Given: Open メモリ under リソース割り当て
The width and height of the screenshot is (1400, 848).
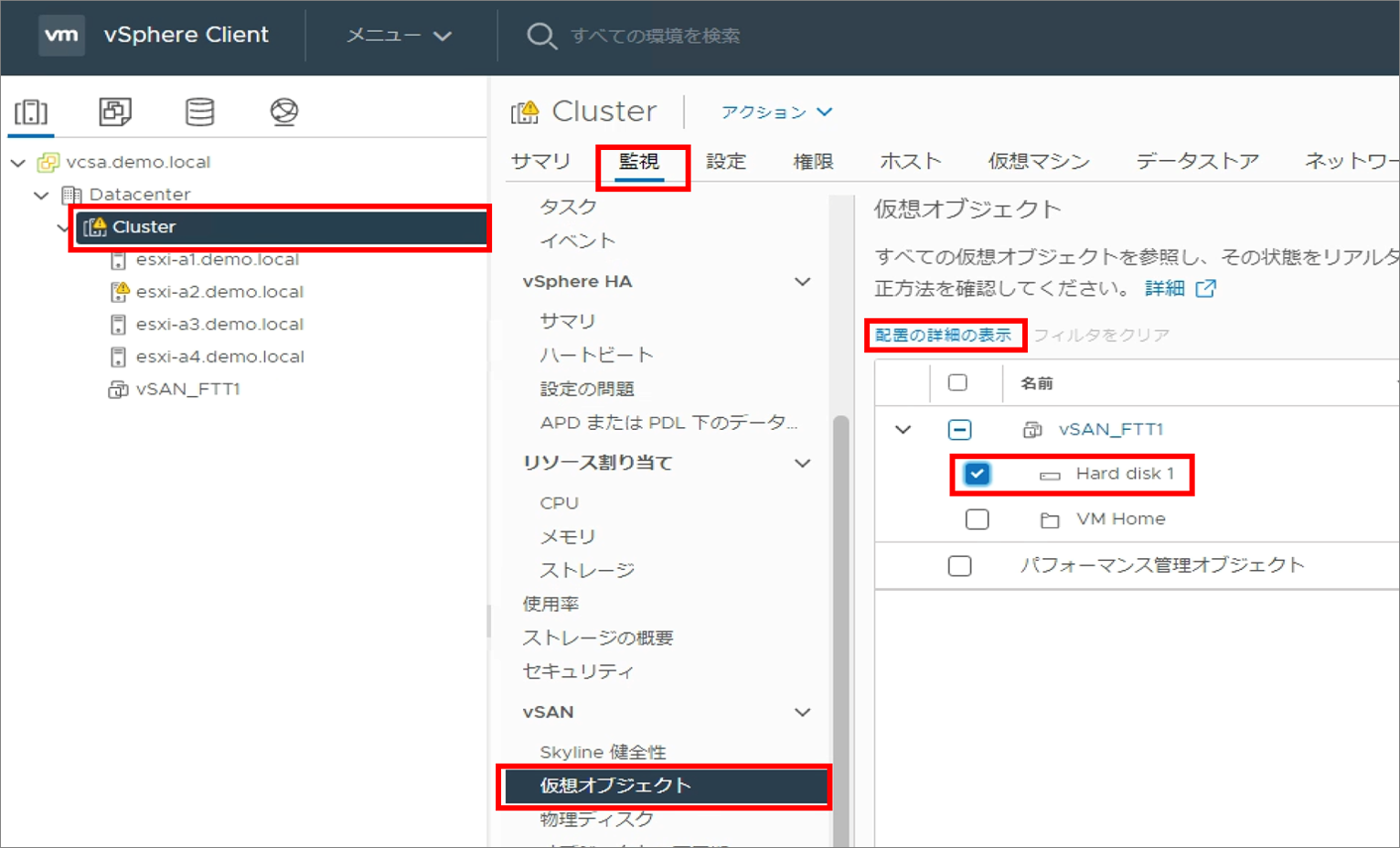Looking at the screenshot, I should pos(567,537).
